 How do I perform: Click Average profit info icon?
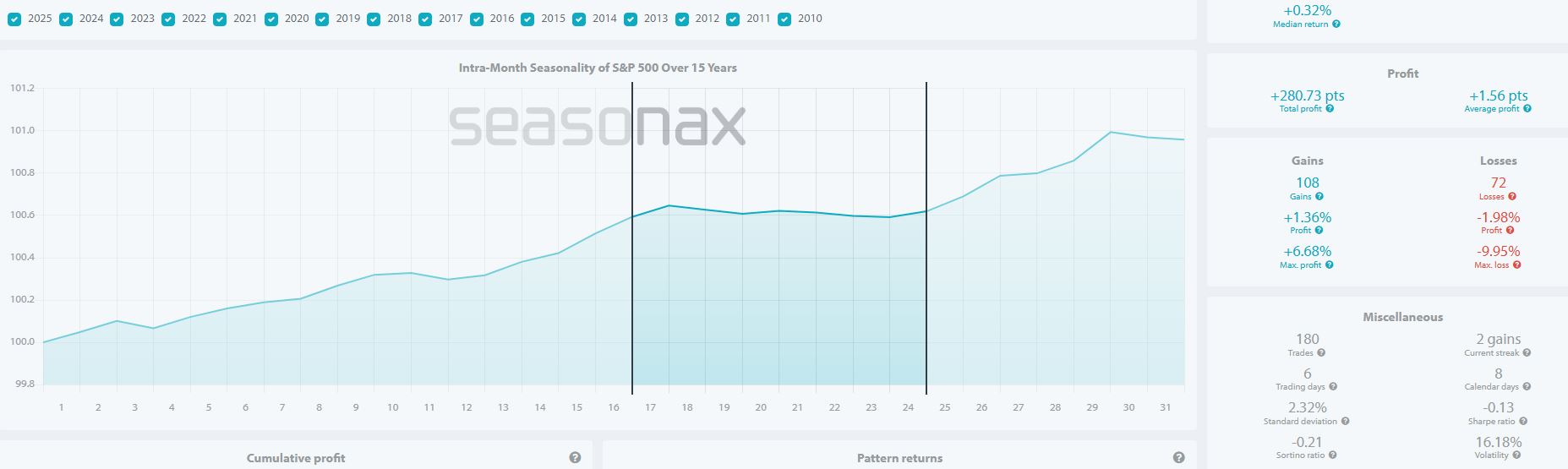[1527, 109]
